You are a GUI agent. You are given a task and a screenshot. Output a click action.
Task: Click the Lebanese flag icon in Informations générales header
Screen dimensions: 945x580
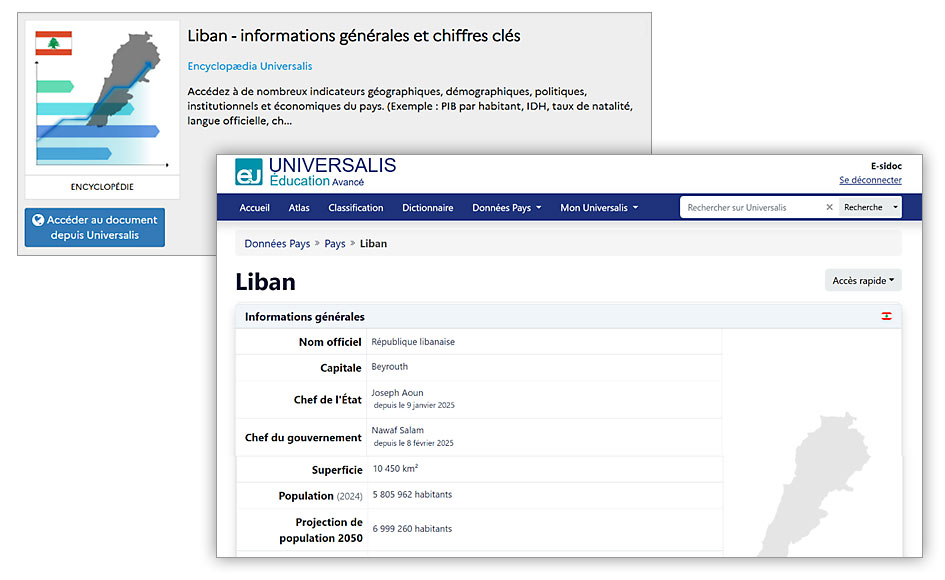(x=886, y=317)
